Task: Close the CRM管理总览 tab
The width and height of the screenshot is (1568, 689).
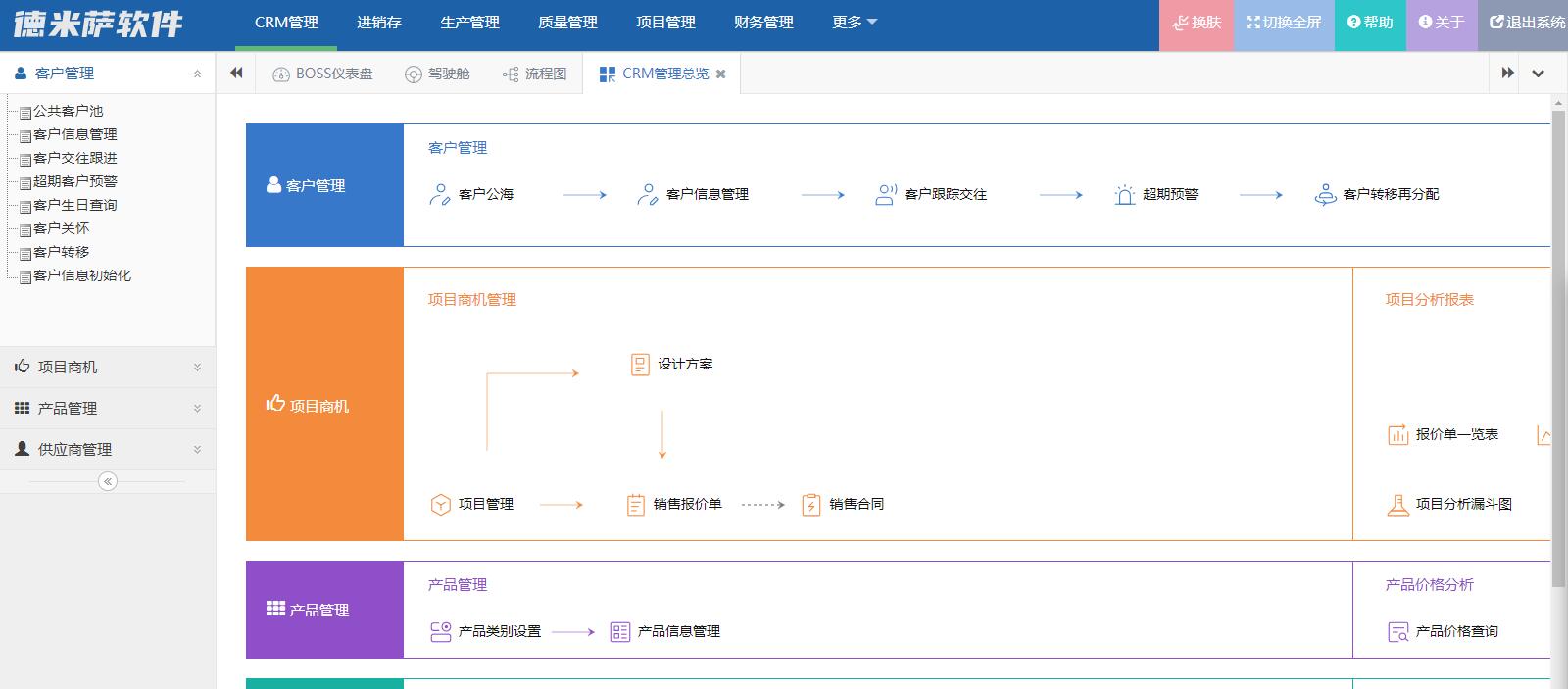Action: [721, 74]
